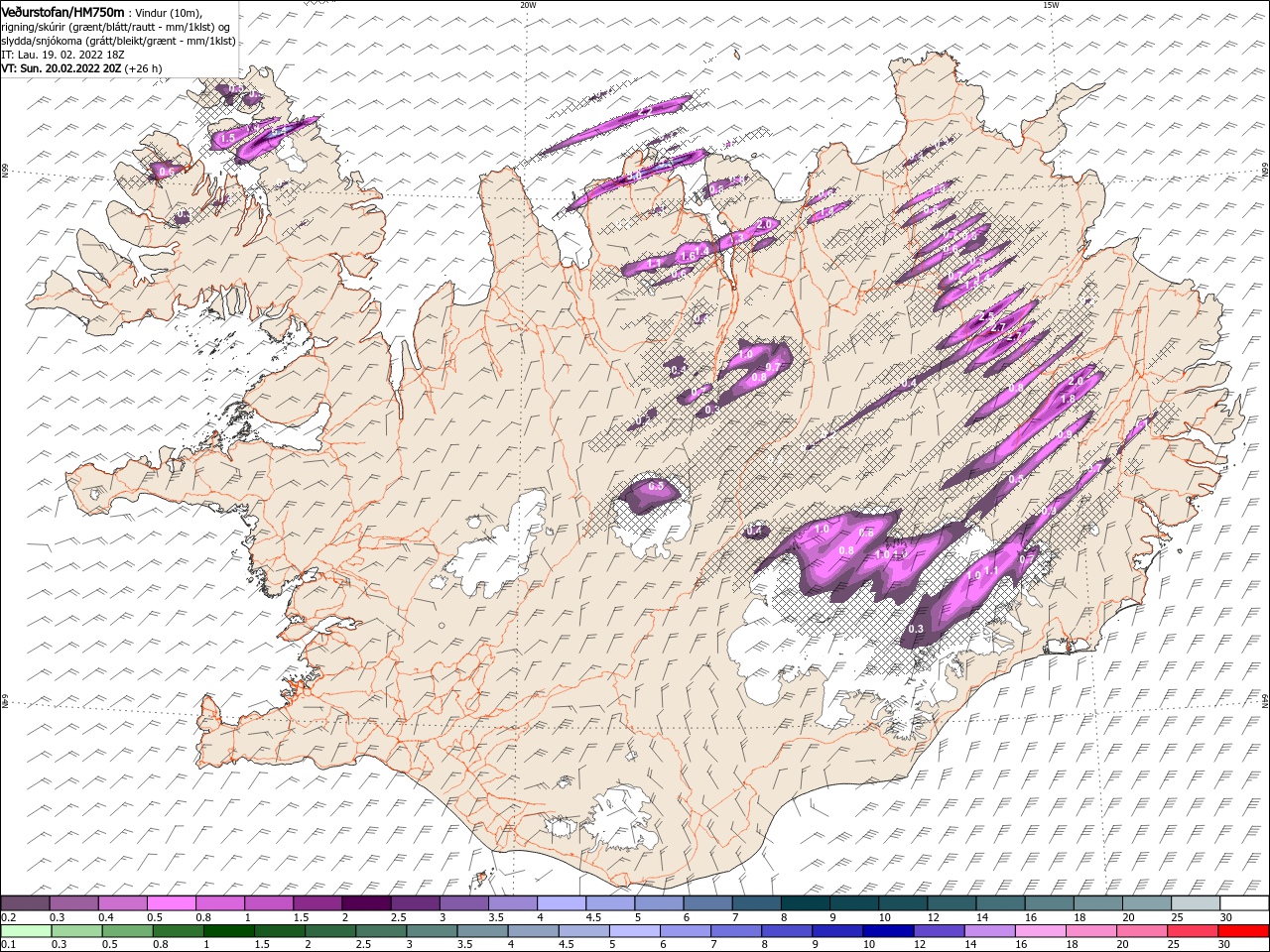Click the Veðurstofan/HM750m title text
The image size is (1270, 952).
tap(63, 12)
